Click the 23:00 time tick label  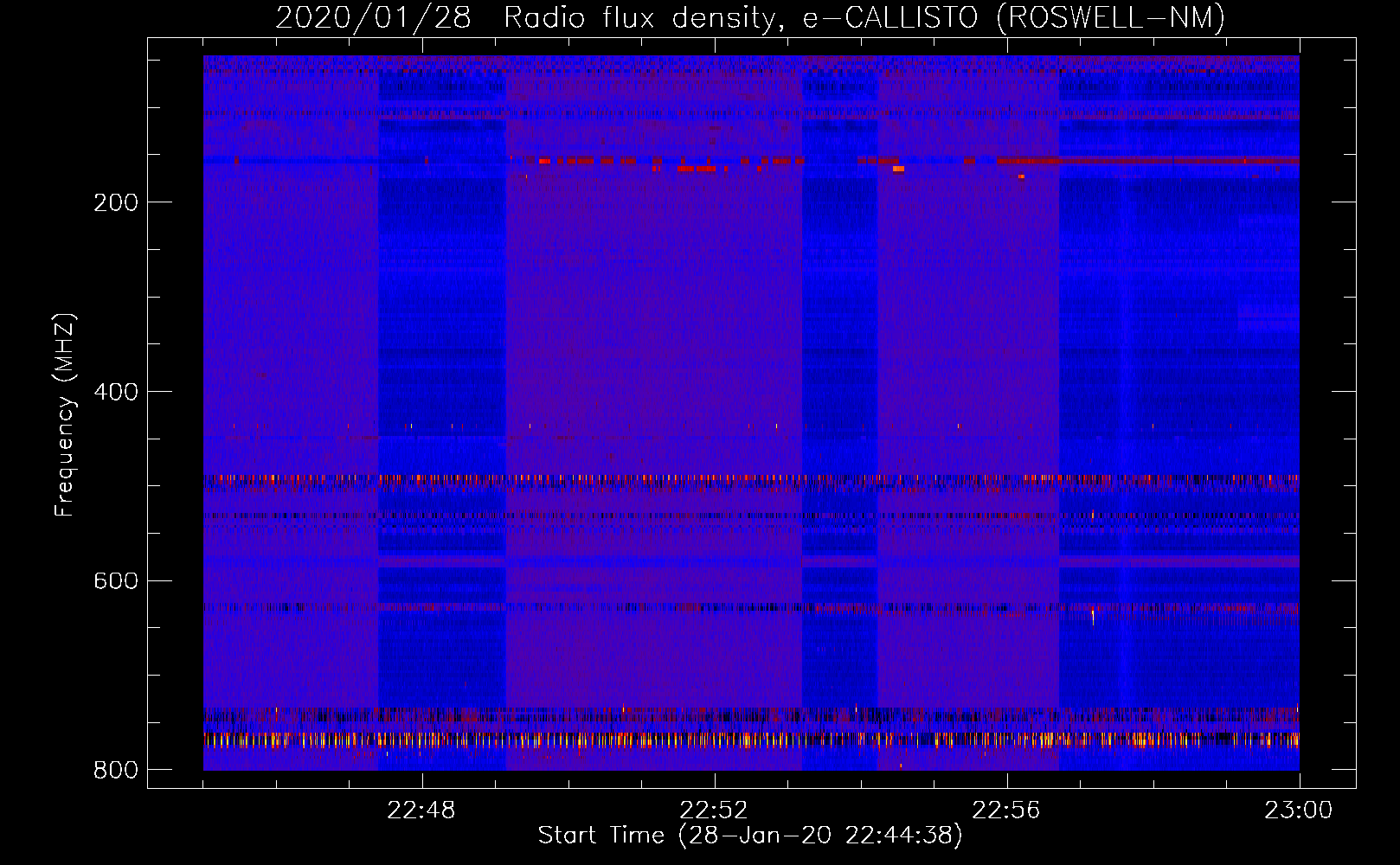pyautogui.click(x=1299, y=811)
